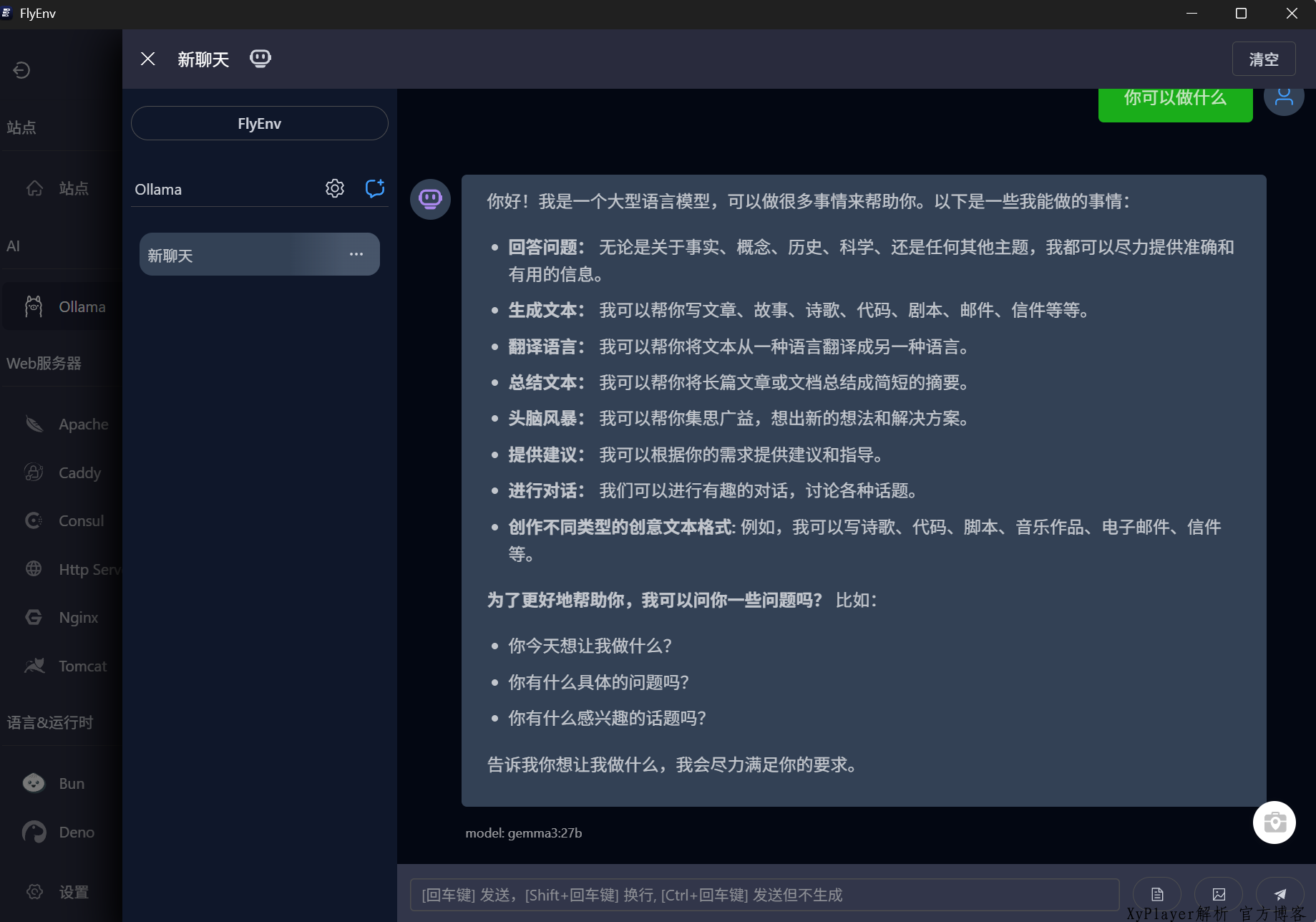Open the 新聊天 item's three-dot menu

(356, 254)
